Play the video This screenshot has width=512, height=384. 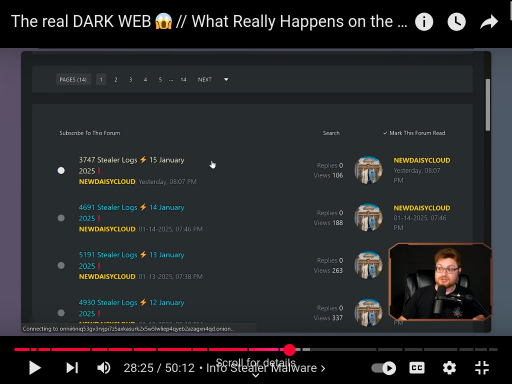35,368
